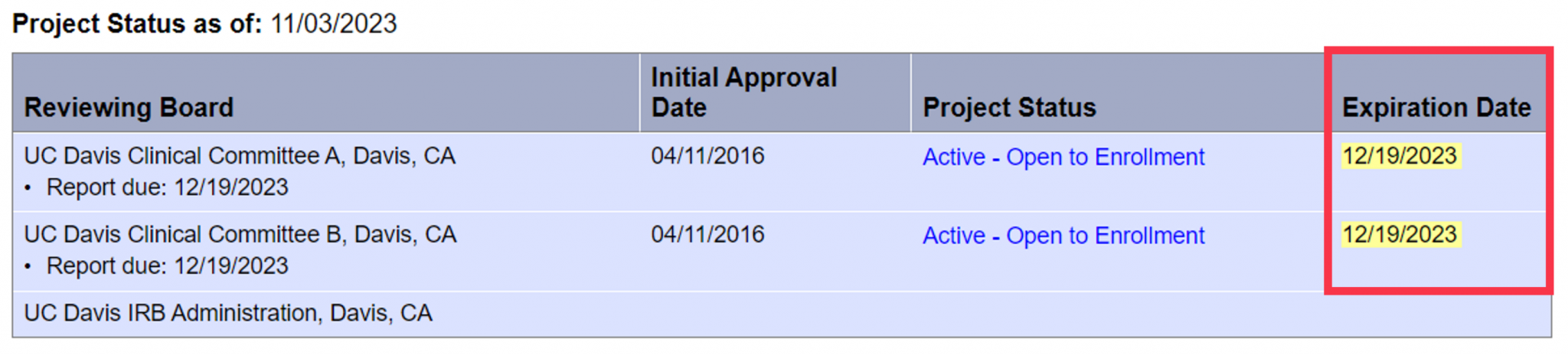Click Committee B's initial approval date 04/11/2016
Screen dimensions: 1568x355
[x=707, y=235]
